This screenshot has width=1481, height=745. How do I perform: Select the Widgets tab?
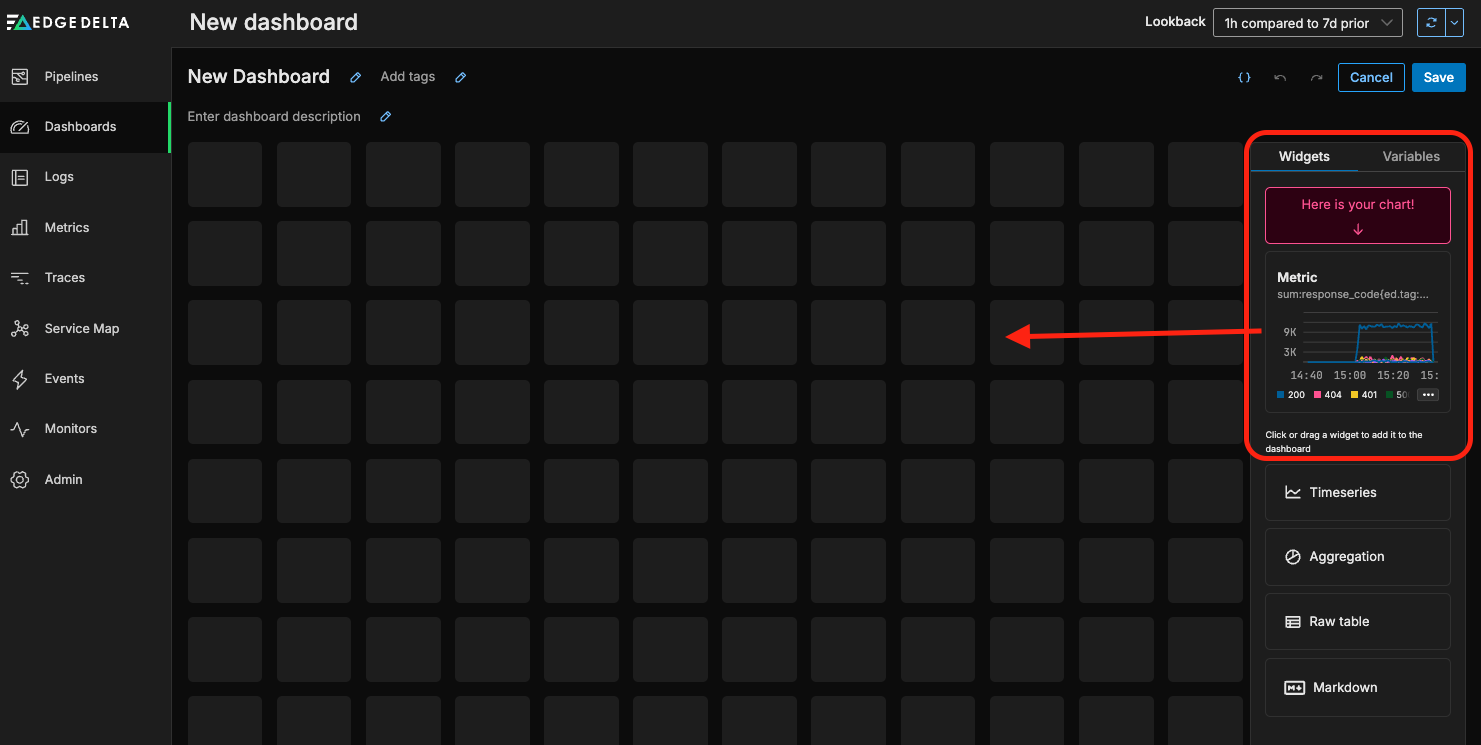coord(1304,157)
